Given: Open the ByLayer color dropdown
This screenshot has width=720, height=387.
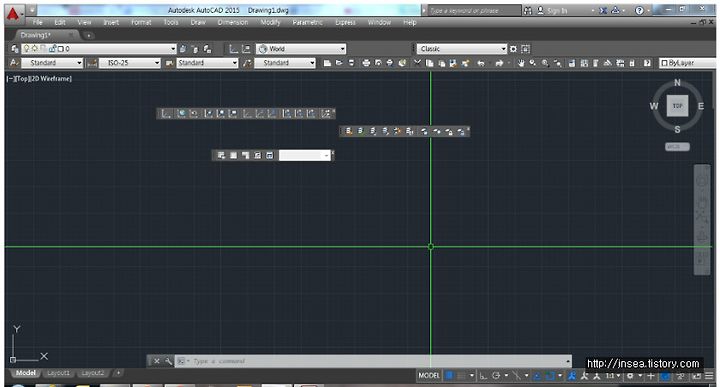Looking at the screenshot, I should [687, 63].
